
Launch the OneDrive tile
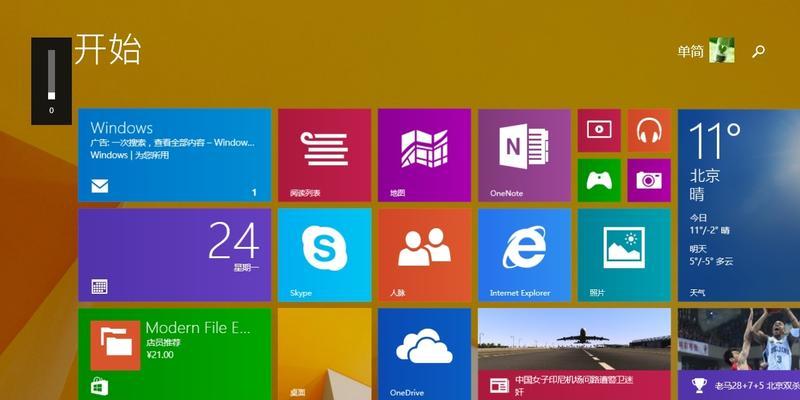[424, 354]
